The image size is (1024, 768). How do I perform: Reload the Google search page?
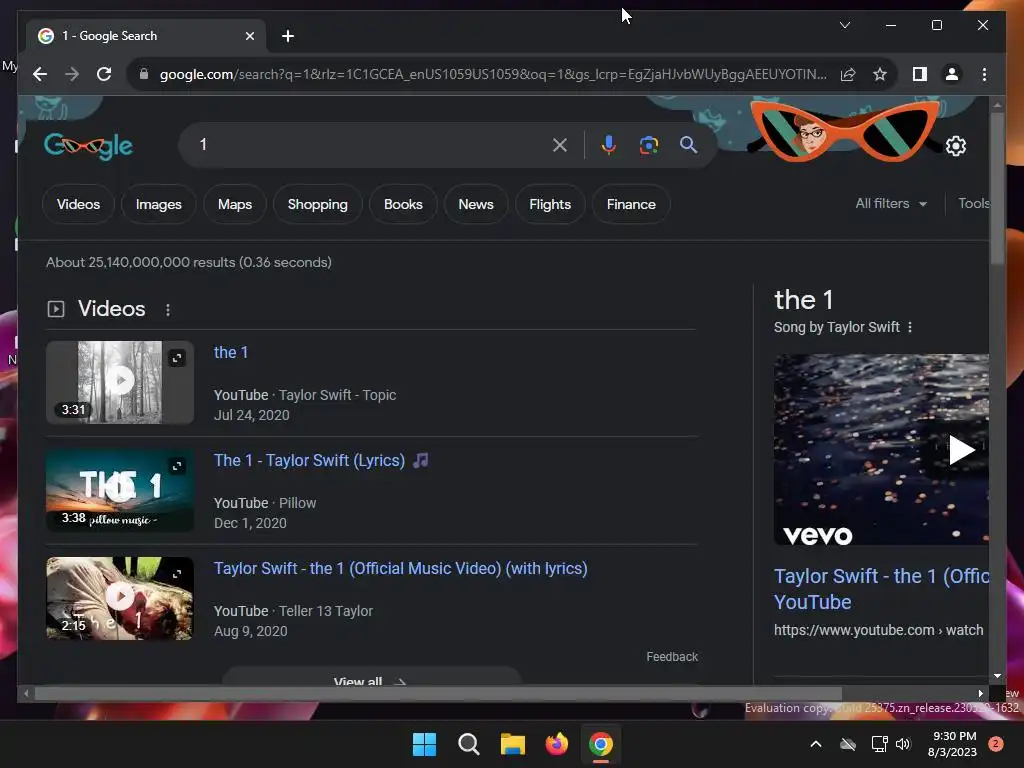coord(104,74)
